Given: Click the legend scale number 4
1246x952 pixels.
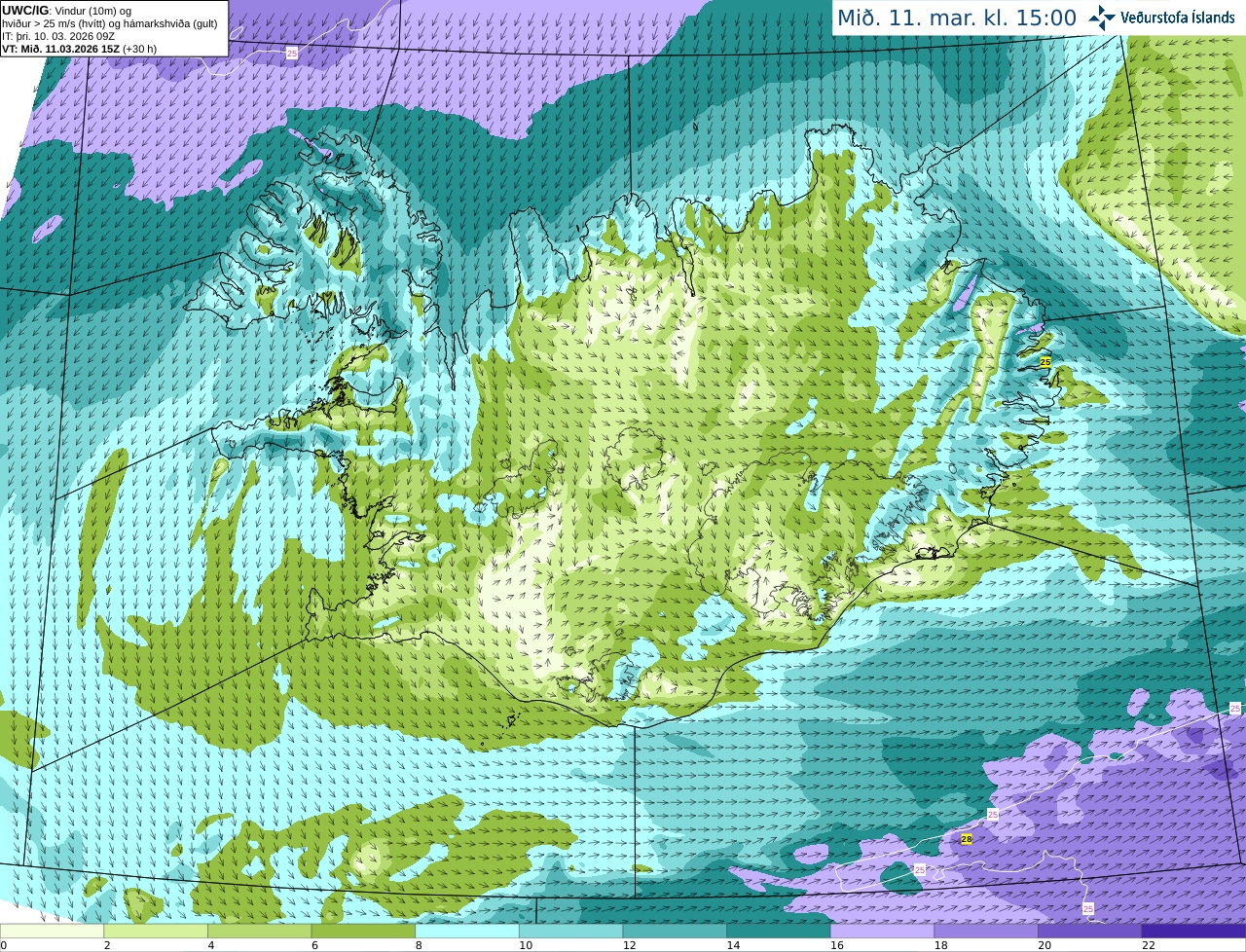Looking at the screenshot, I should (211, 944).
